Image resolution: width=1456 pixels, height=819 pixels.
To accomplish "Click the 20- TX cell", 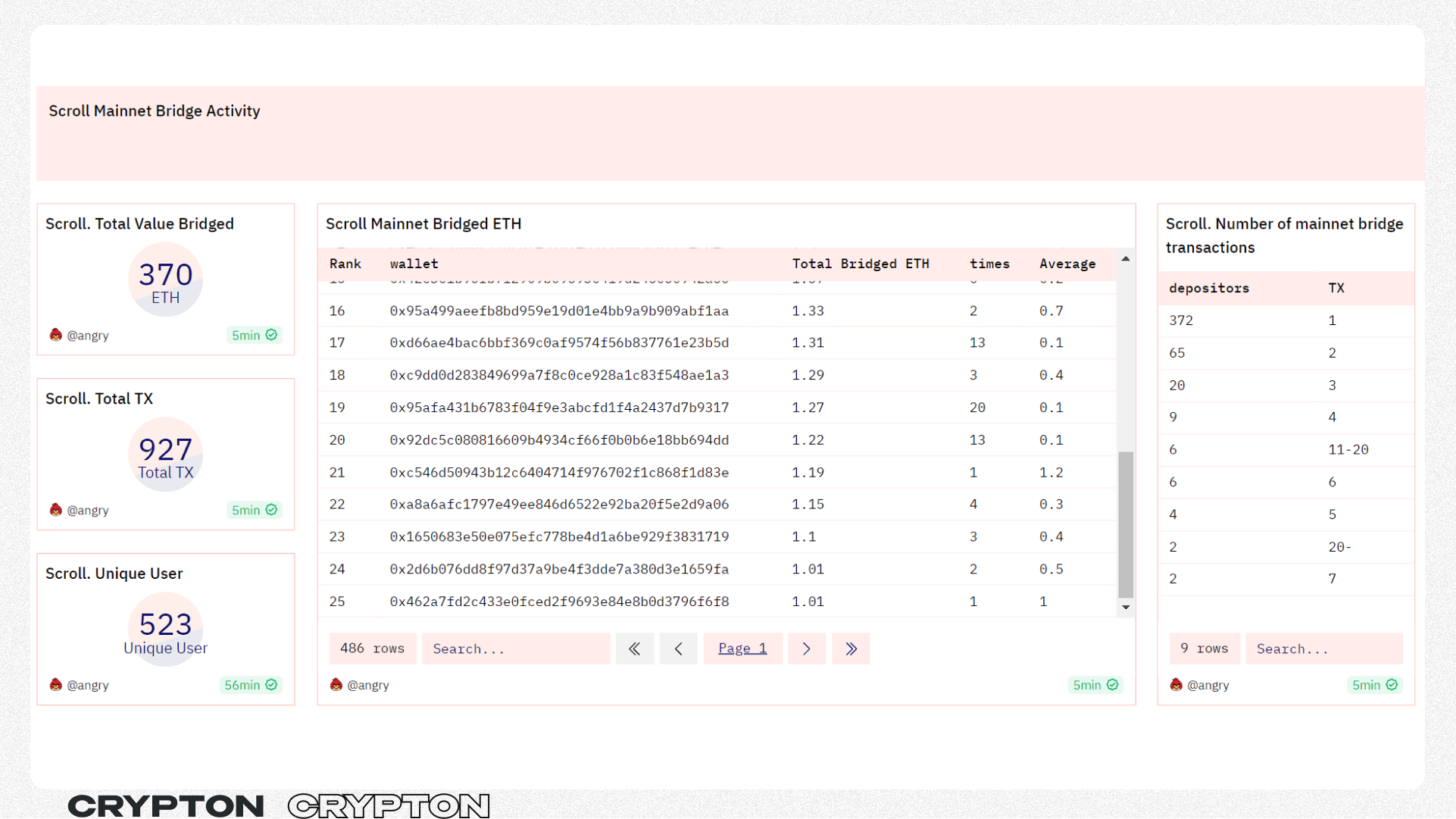I will [1340, 547].
